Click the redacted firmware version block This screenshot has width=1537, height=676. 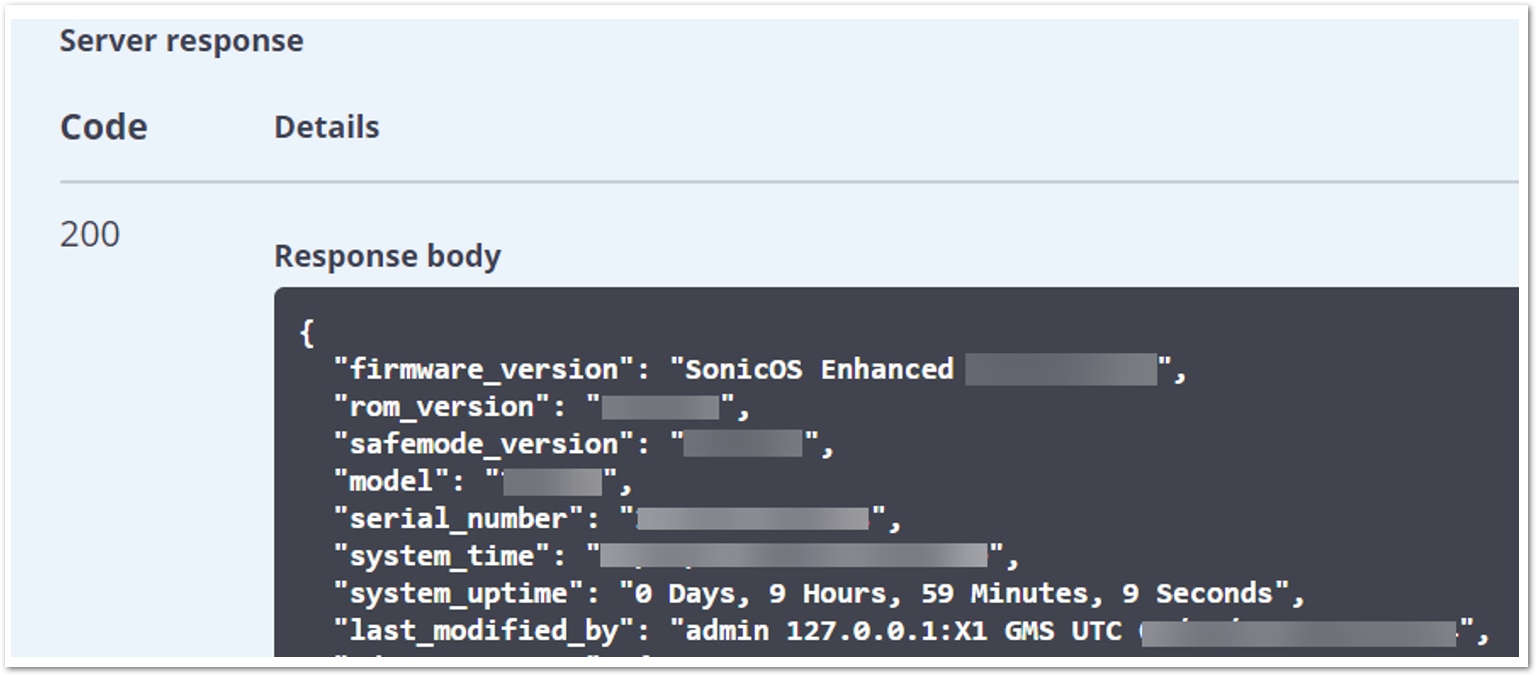(1061, 370)
